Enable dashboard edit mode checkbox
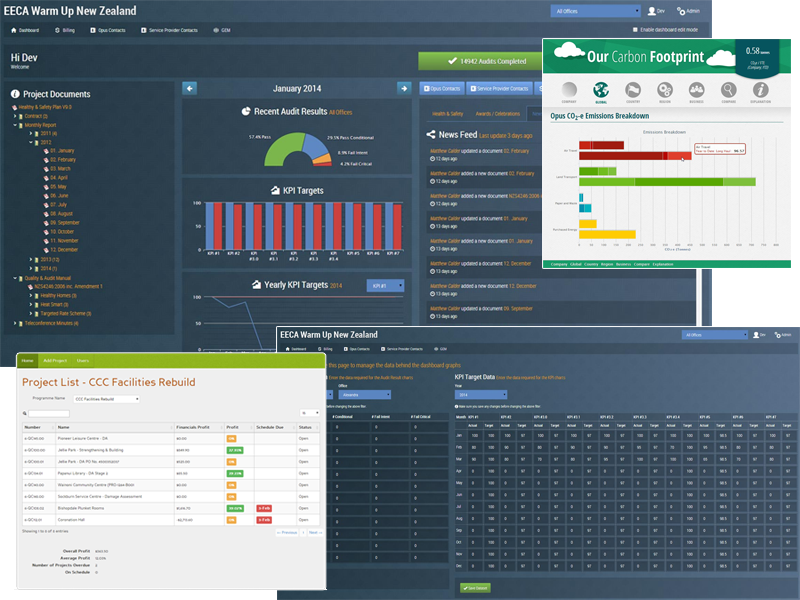Image resolution: width=800 pixels, height=600 pixels. click(635, 30)
